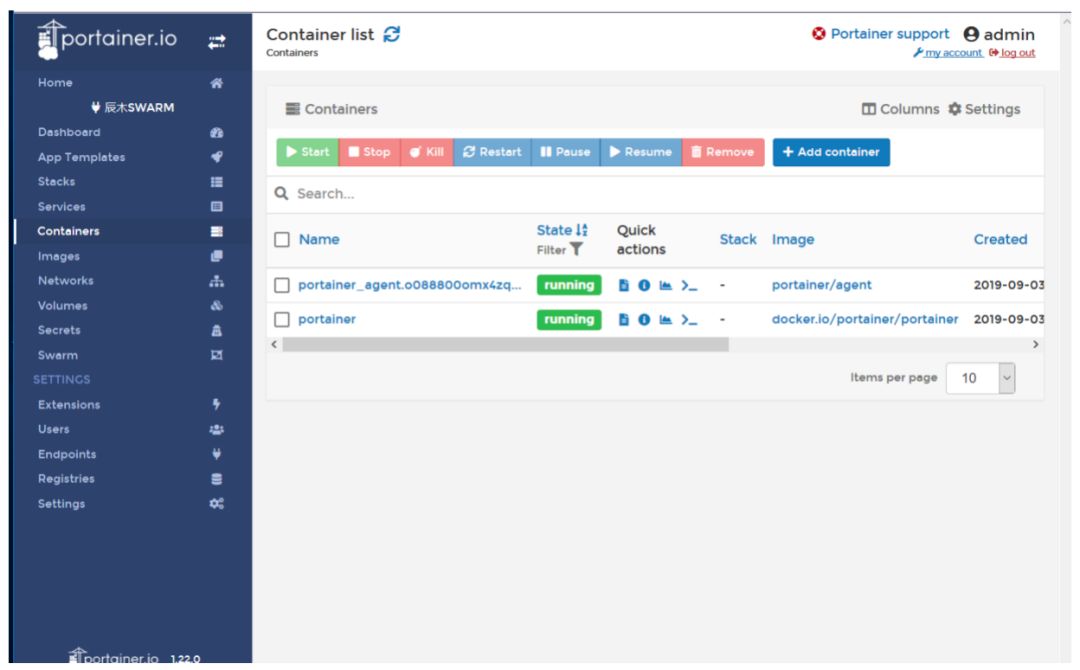Open inspect info icon for portainer_agent container

tap(644, 285)
